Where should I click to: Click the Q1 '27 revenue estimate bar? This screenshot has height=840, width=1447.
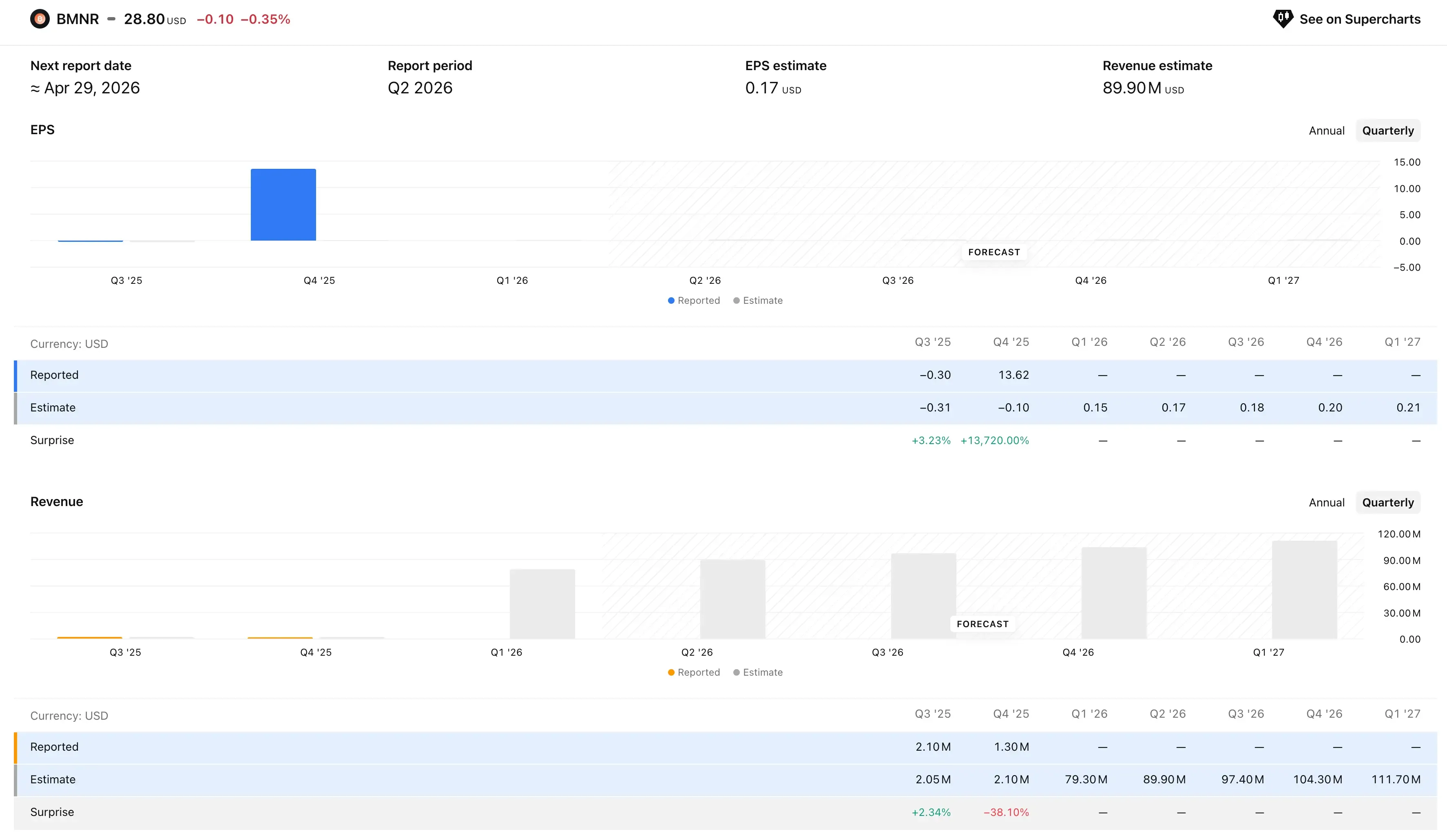1304,590
